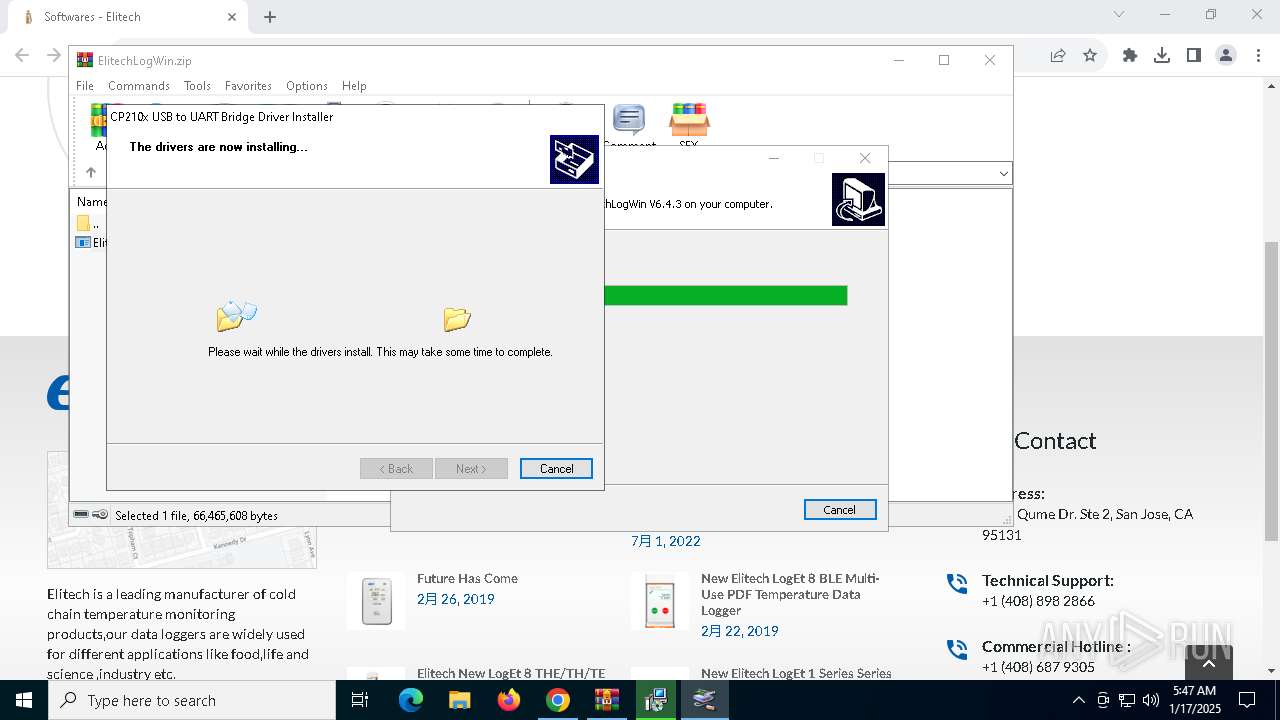Viewport: 1280px width, 720px height.
Task: Cancel the ElitechLogWin setup window
Action: [840, 510]
